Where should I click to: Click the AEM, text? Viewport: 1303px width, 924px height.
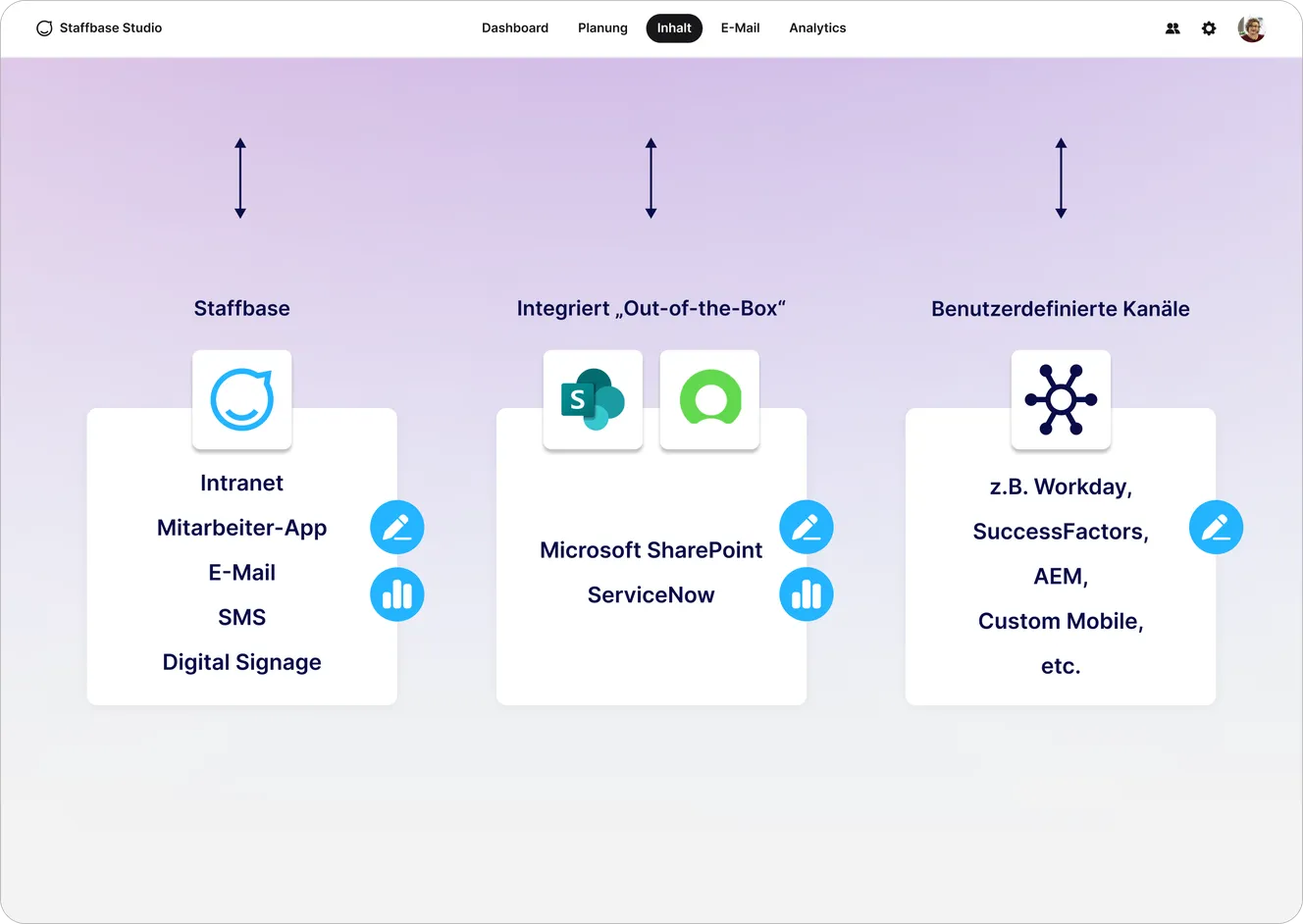pos(1061,577)
